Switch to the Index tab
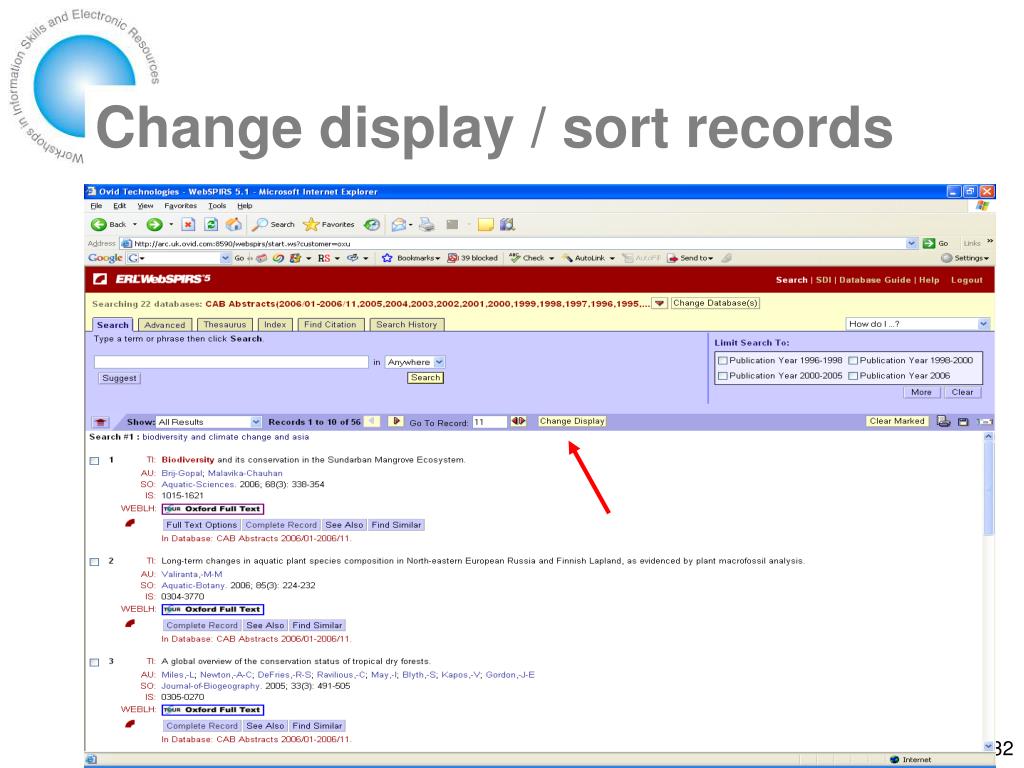Image resolution: width=1024 pixels, height=768 pixels. point(275,325)
